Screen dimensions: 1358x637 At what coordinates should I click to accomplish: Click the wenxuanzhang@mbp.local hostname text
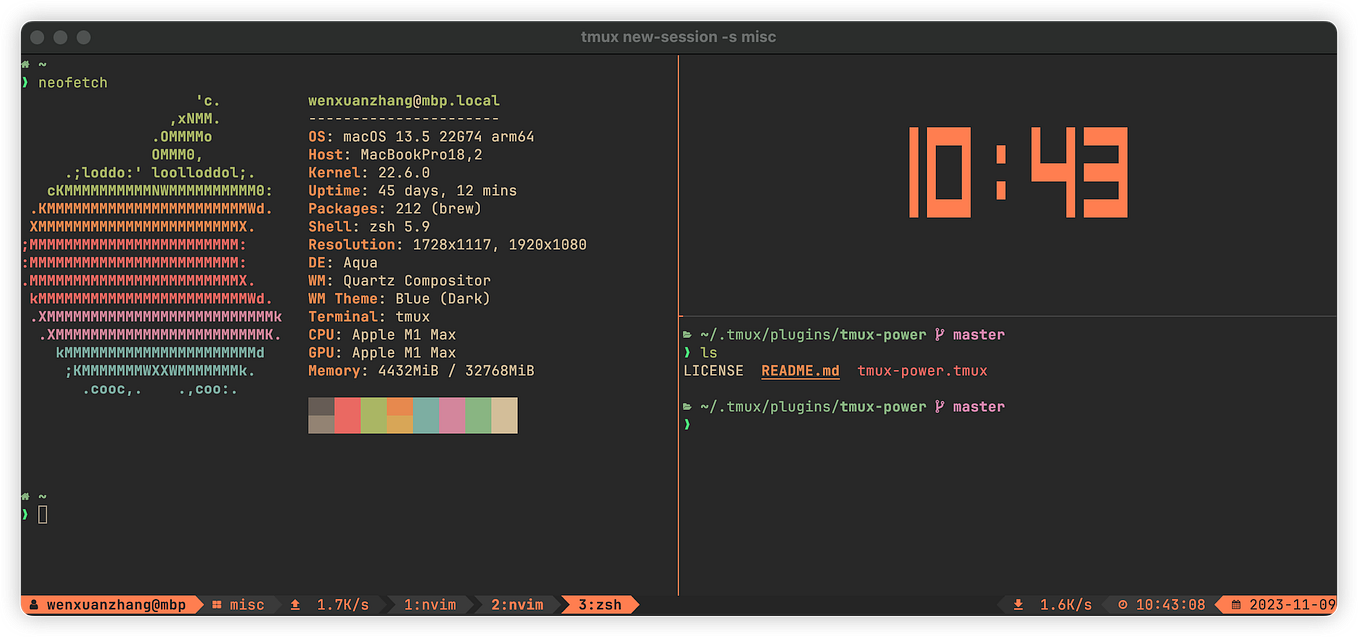pyautogui.click(x=403, y=100)
